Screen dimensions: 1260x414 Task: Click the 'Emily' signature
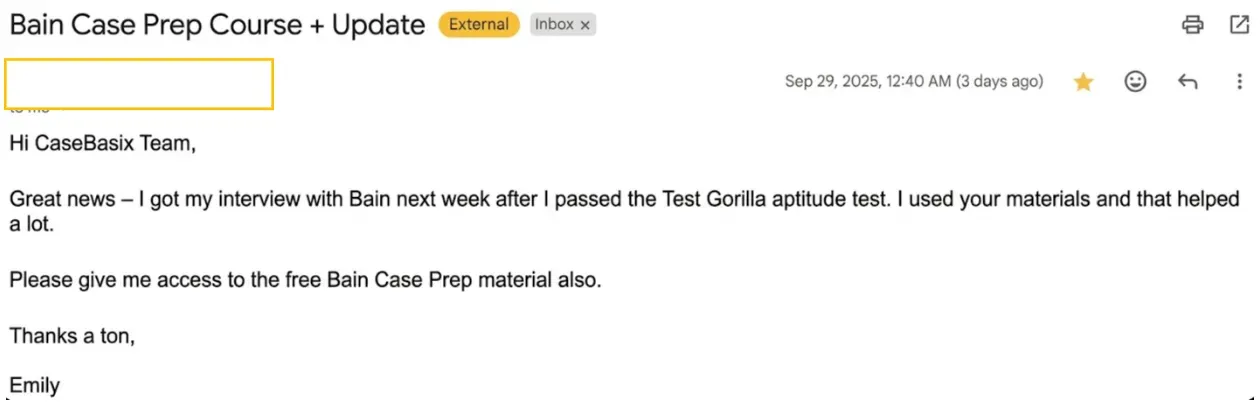[35, 385]
